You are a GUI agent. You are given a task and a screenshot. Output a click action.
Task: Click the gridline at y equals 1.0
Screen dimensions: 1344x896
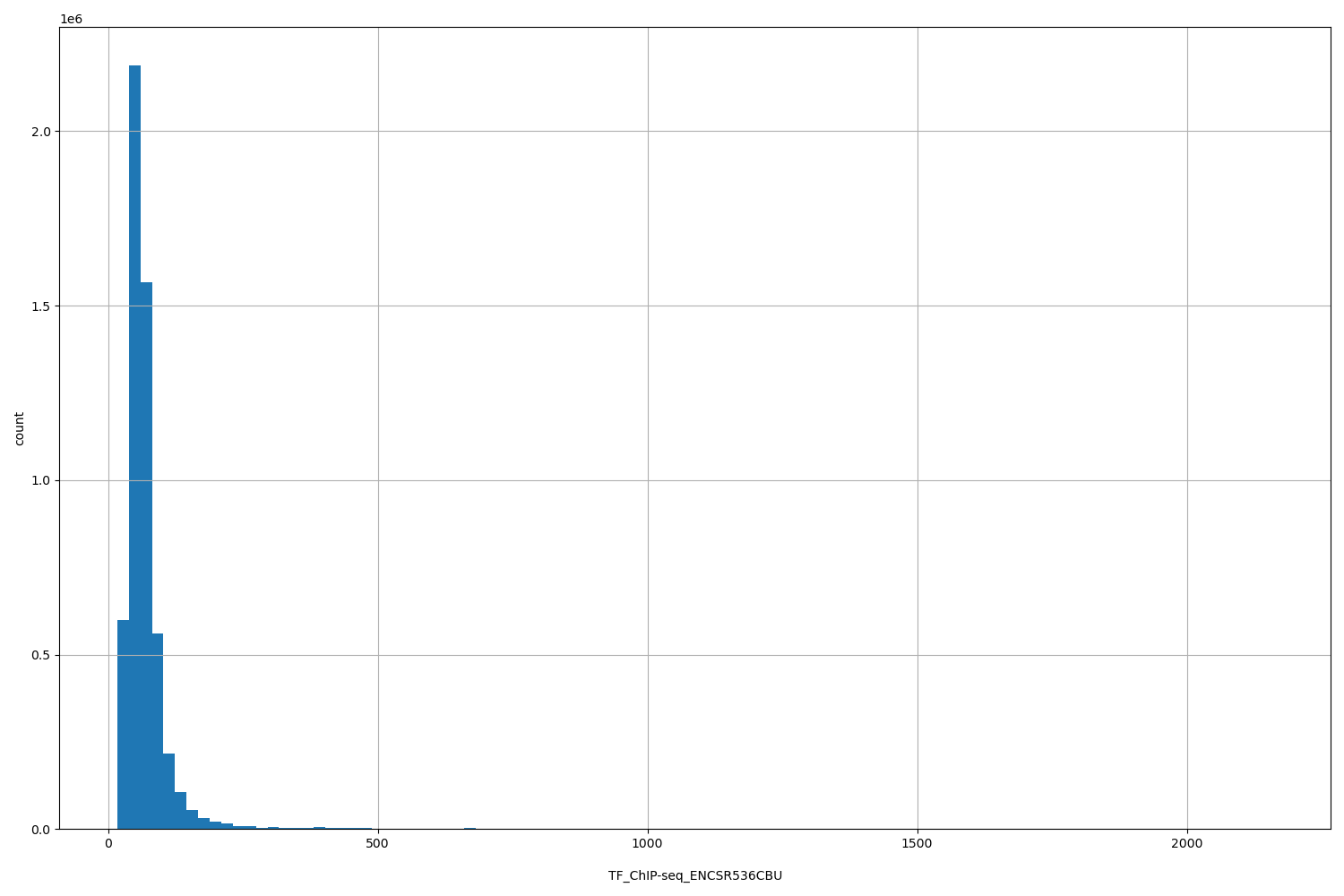tap(627, 480)
